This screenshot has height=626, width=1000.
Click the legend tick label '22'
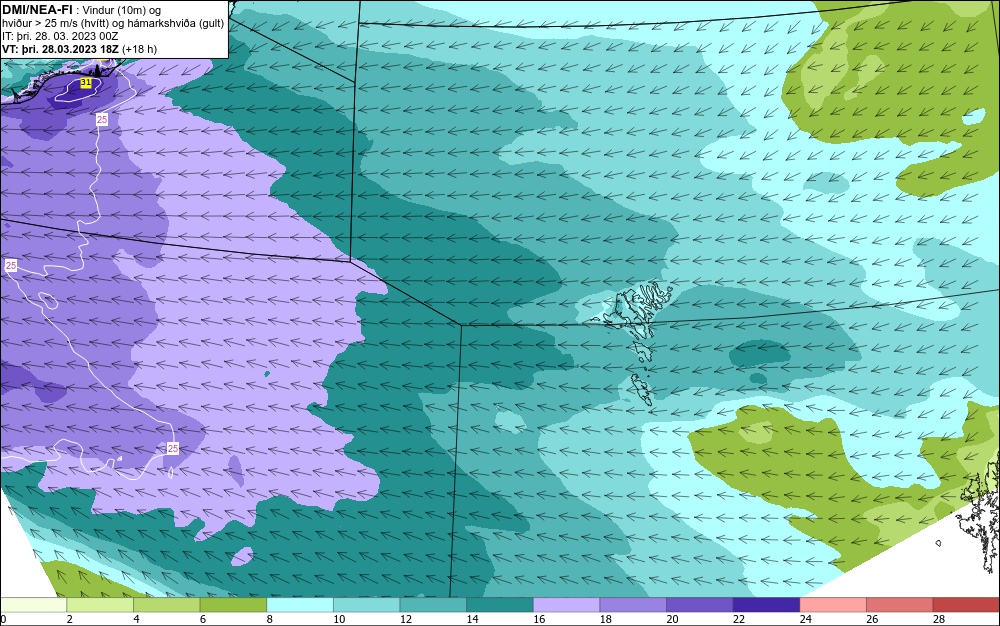(739, 619)
